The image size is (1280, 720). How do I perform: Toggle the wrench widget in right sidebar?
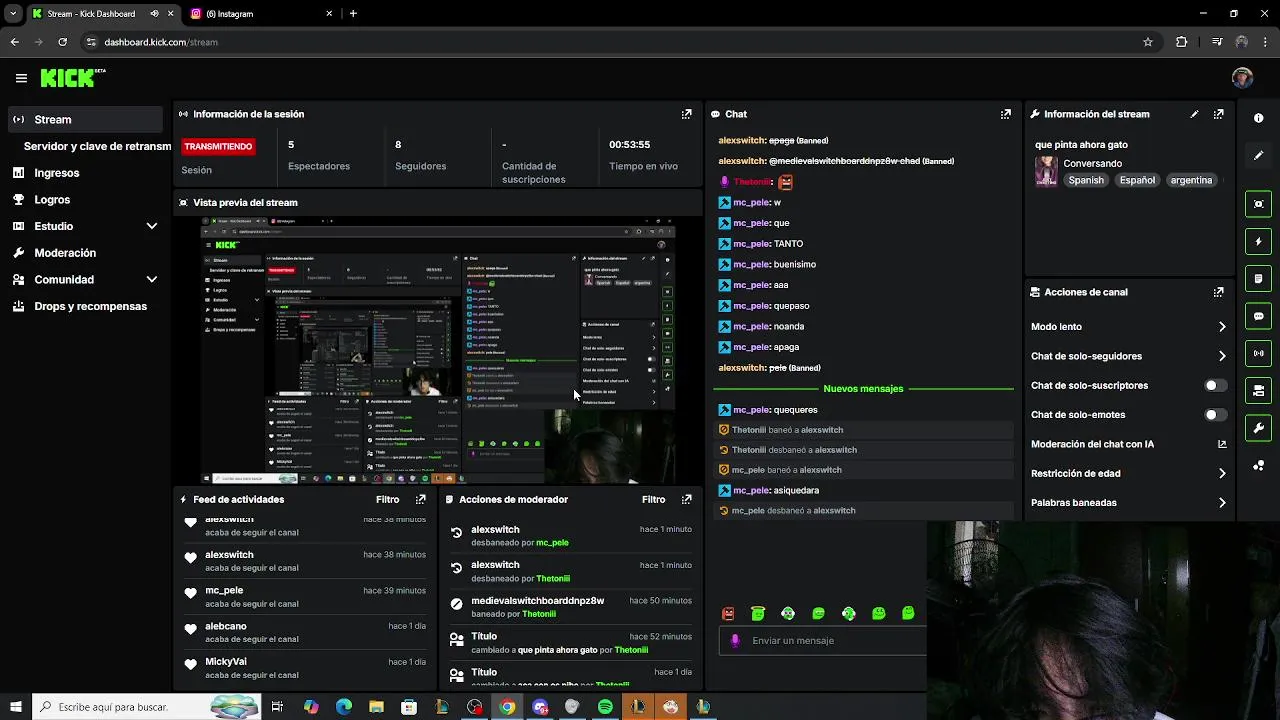1258,428
